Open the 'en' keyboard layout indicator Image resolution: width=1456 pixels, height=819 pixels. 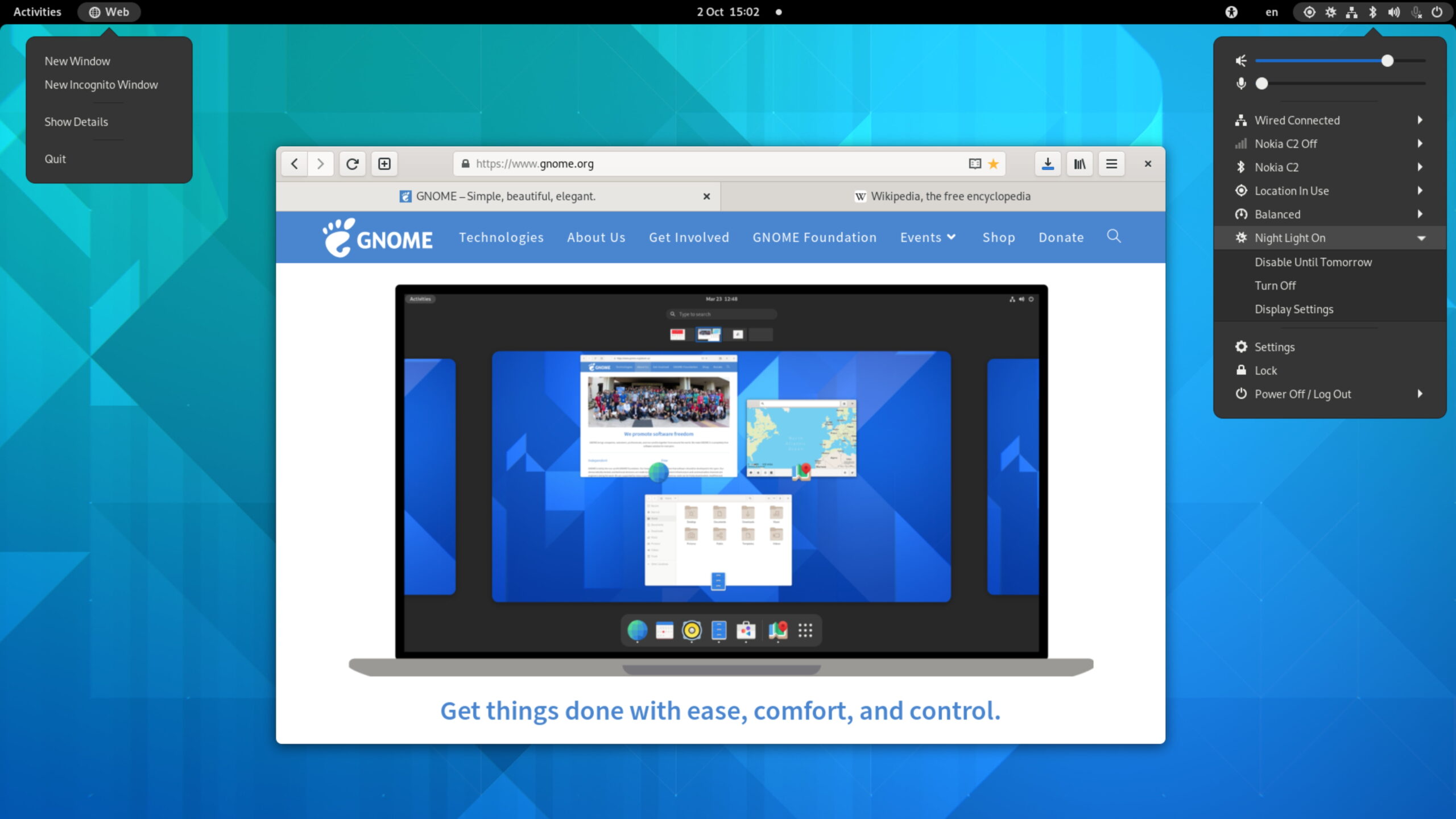pos(1272,12)
